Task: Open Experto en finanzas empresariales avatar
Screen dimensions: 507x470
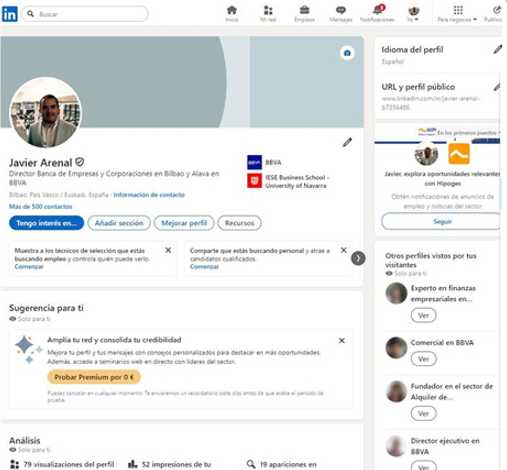Action: tap(396, 293)
